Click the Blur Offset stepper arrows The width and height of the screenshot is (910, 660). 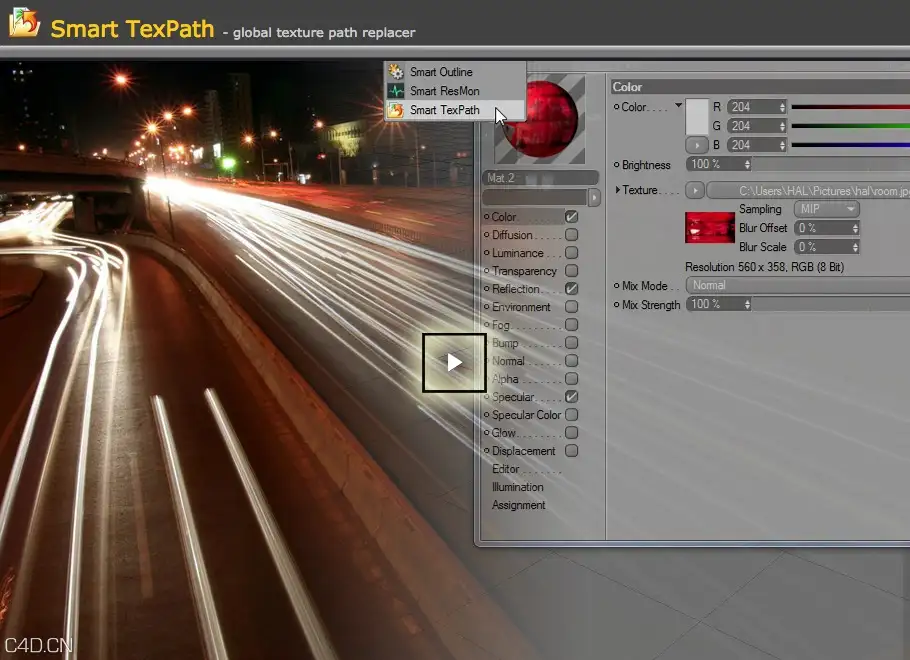pyautogui.click(x=855, y=228)
